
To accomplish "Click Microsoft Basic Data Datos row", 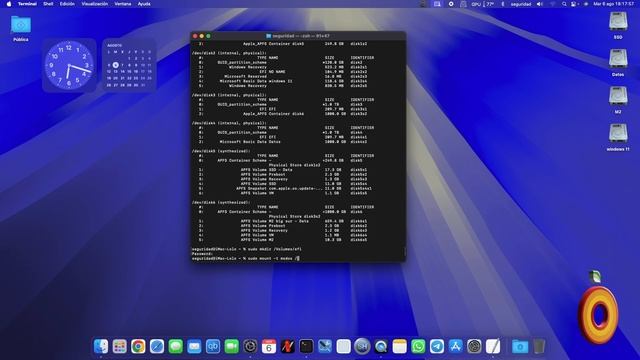I will [x=283, y=142].
